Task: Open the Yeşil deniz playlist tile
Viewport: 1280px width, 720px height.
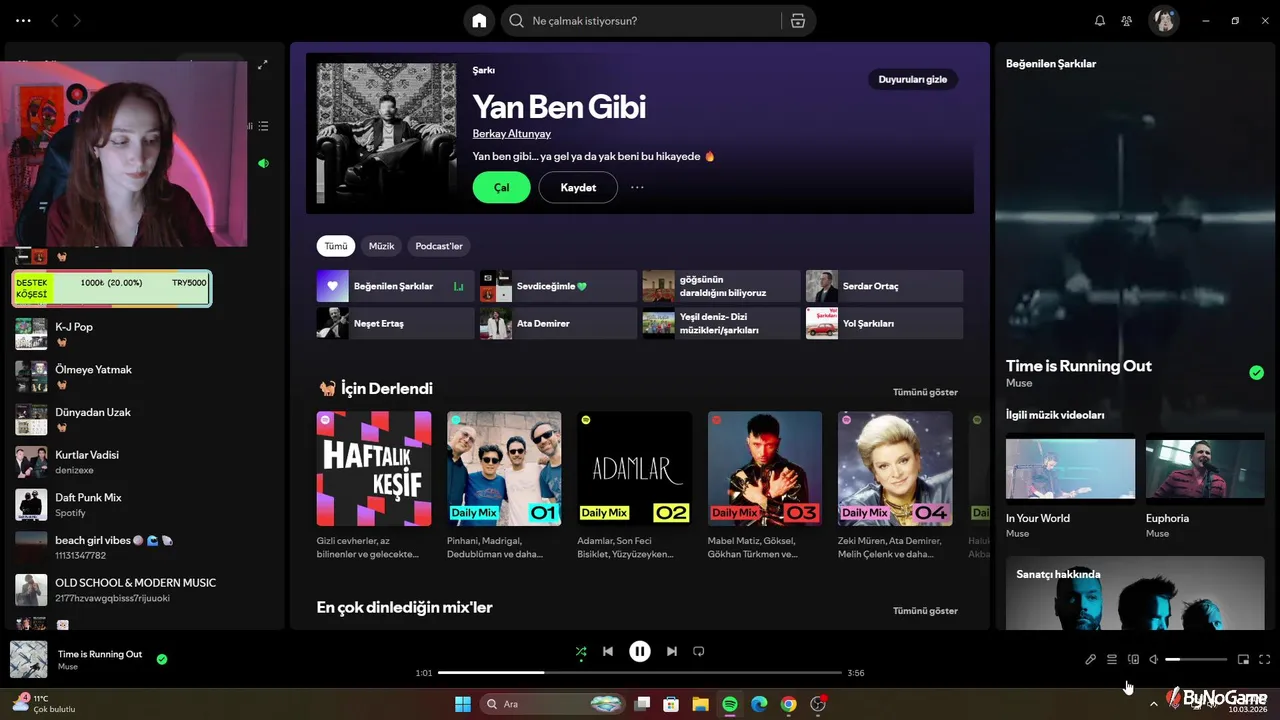Action: point(721,323)
